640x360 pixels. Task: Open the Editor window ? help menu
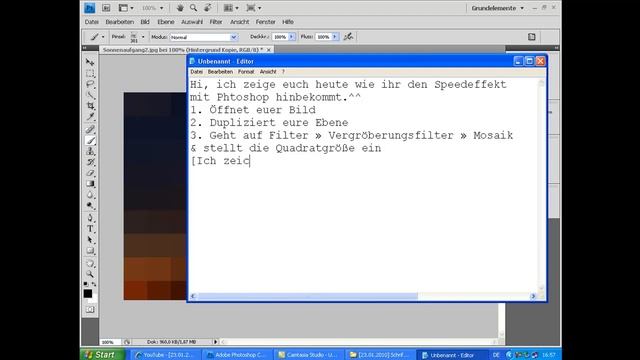click(283, 72)
